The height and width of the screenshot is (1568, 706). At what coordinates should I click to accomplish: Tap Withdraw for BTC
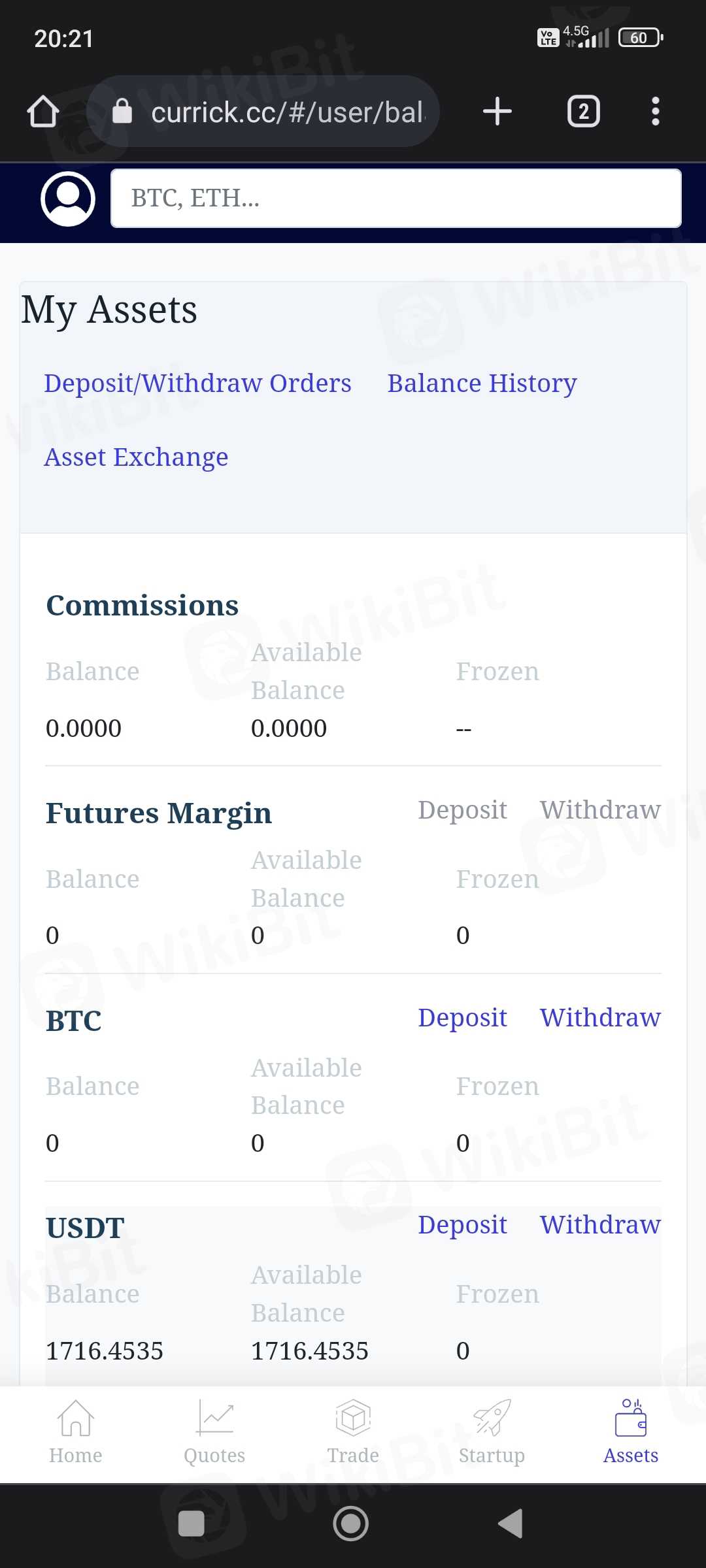tap(600, 1018)
